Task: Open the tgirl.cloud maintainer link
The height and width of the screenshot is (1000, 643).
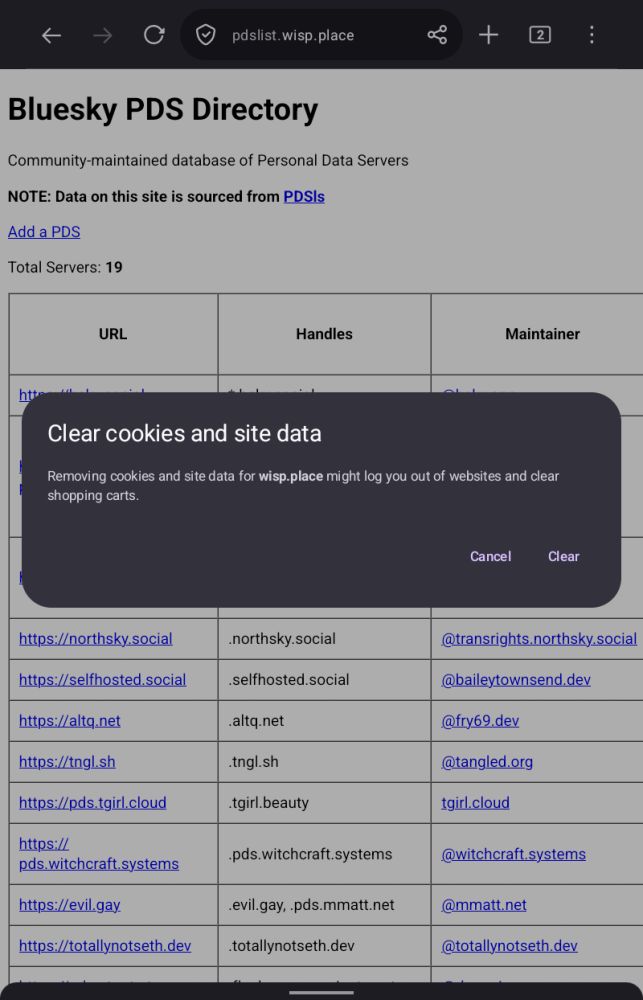Action: coord(474,802)
